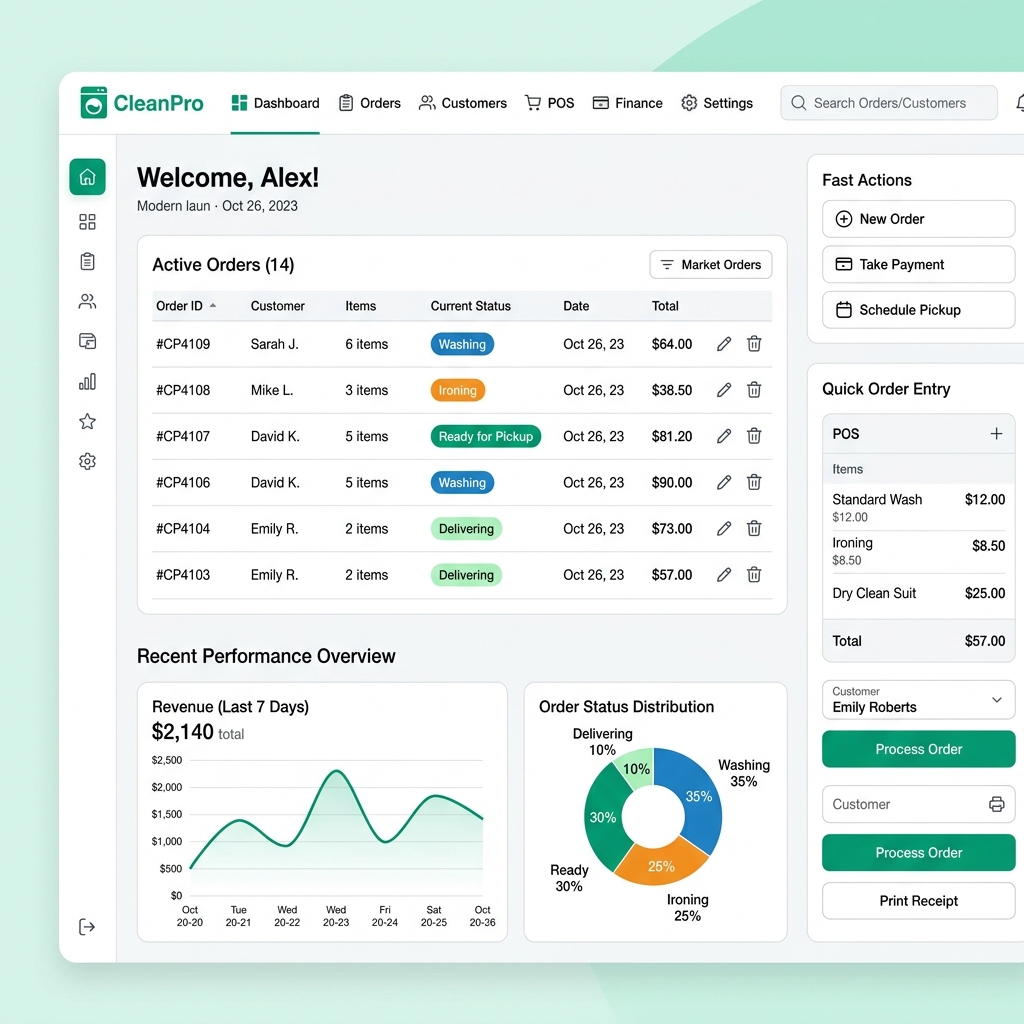Screen dimensions: 1024x1024
Task: Click the Standard Wash item row
Action: 918,507
